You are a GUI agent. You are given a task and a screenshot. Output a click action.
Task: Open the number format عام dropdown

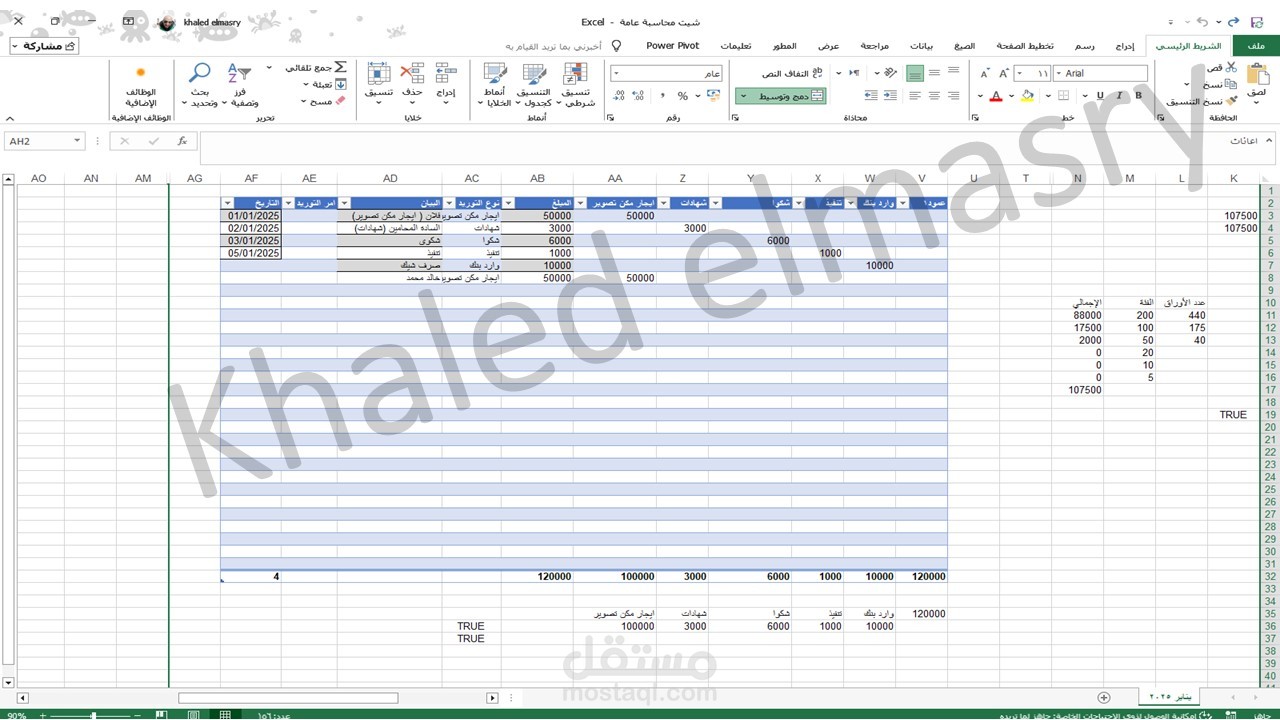615,73
